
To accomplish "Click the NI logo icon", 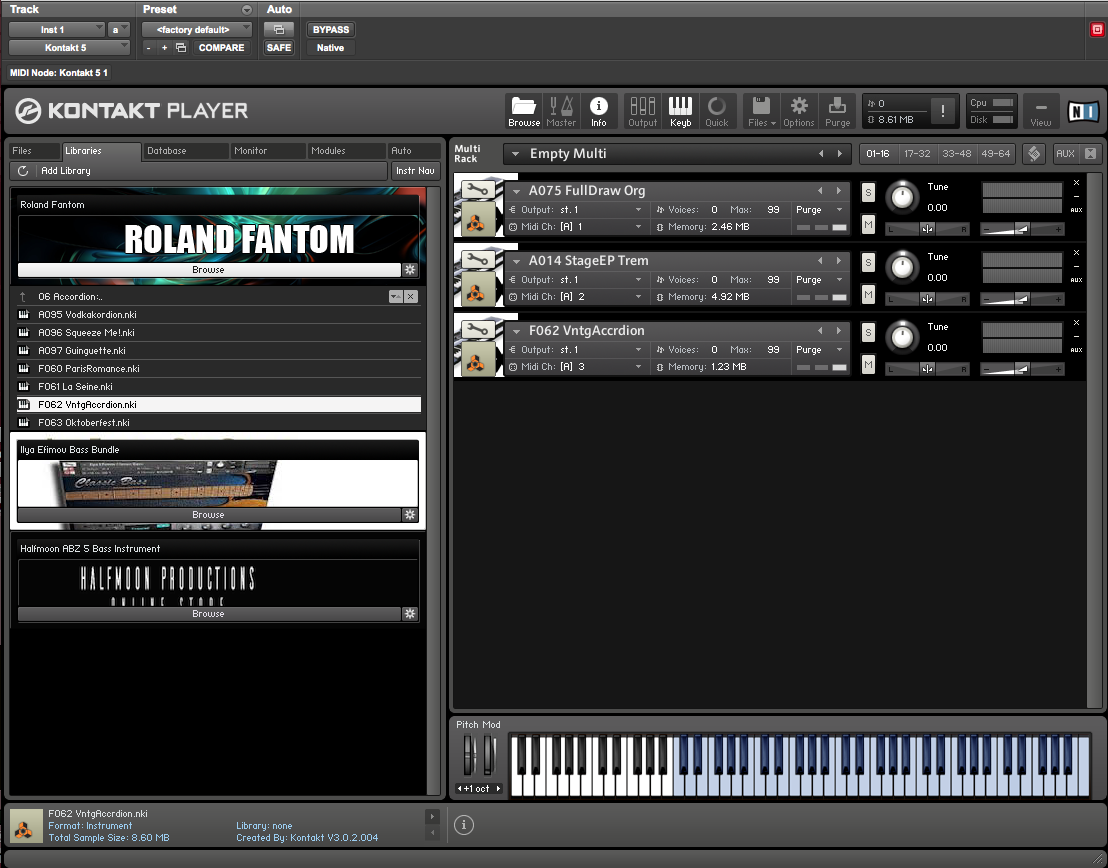I will [x=1083, y=112].
